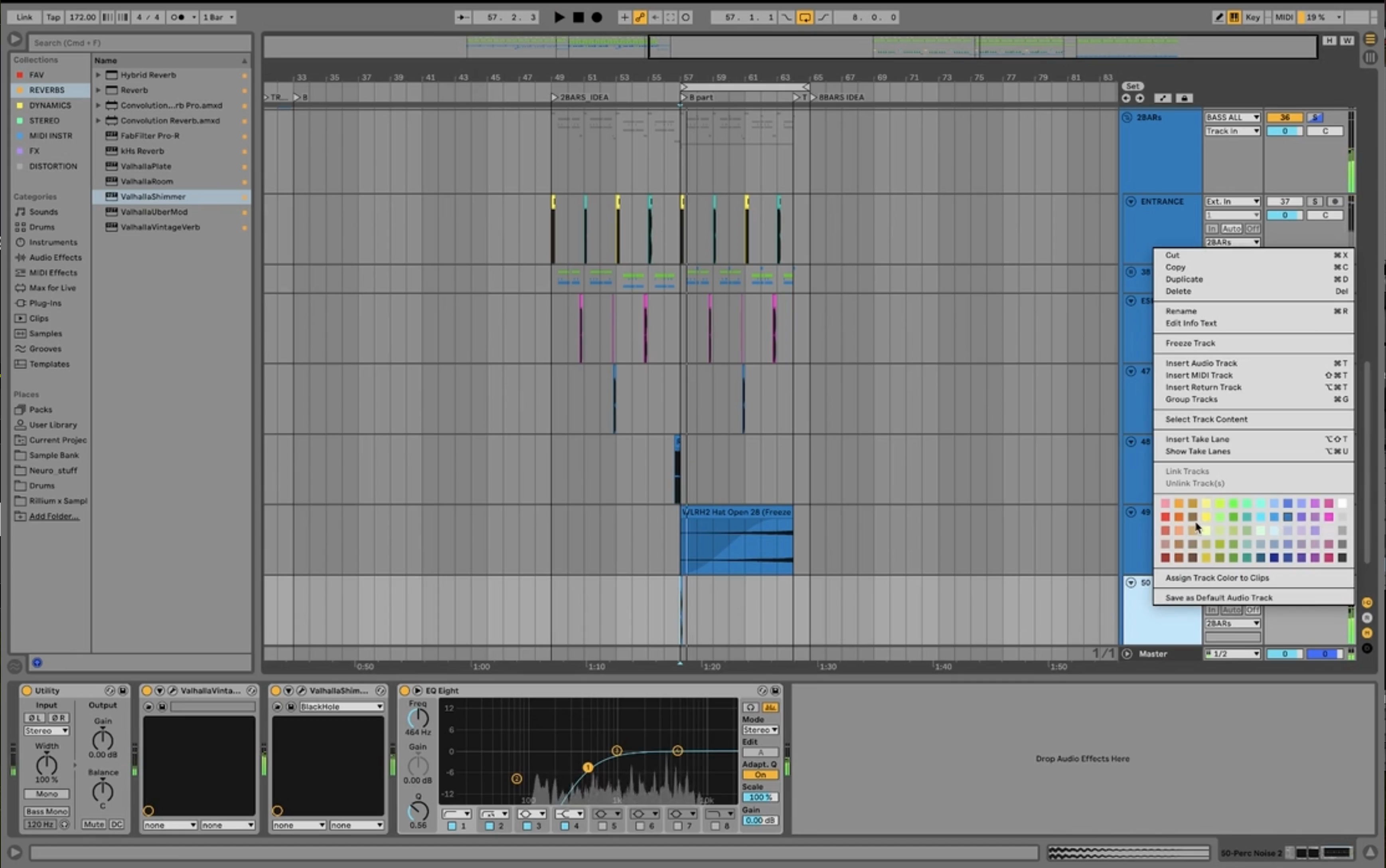Solo the 2BARs group track
Screen dimensions: 1386x868
(1315, 117)
